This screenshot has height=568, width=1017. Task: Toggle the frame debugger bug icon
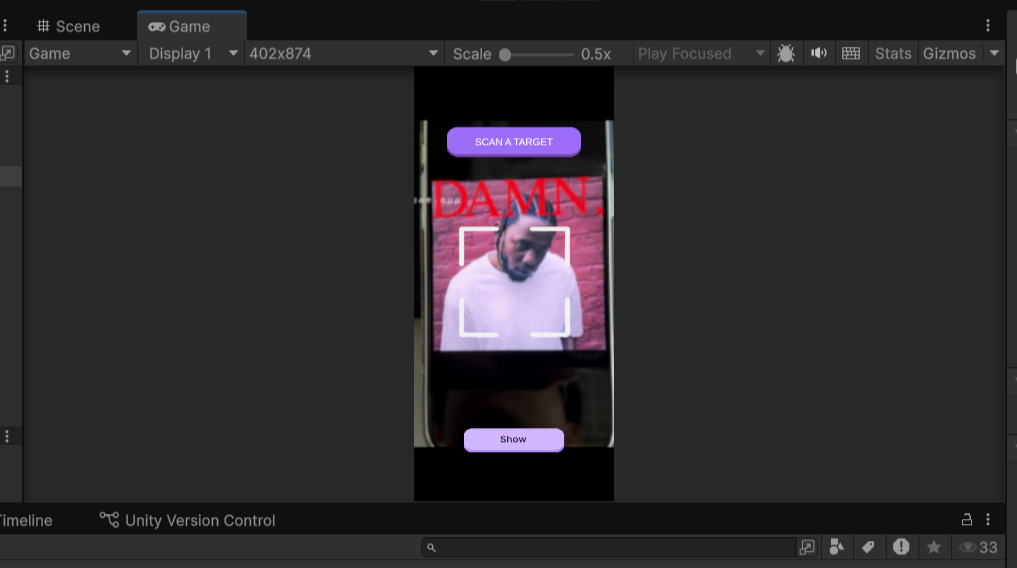(786, 54)
